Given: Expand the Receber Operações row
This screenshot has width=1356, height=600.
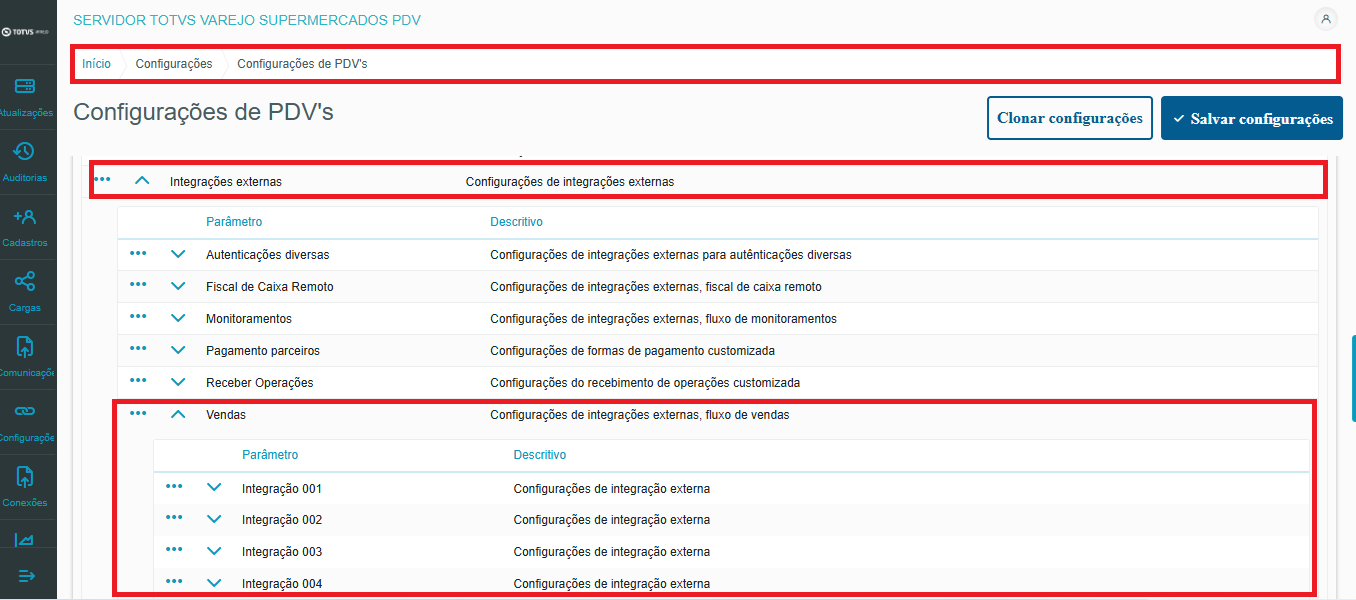Looking at the screenshot, I should pyautogui.click(x=178, y=382).
